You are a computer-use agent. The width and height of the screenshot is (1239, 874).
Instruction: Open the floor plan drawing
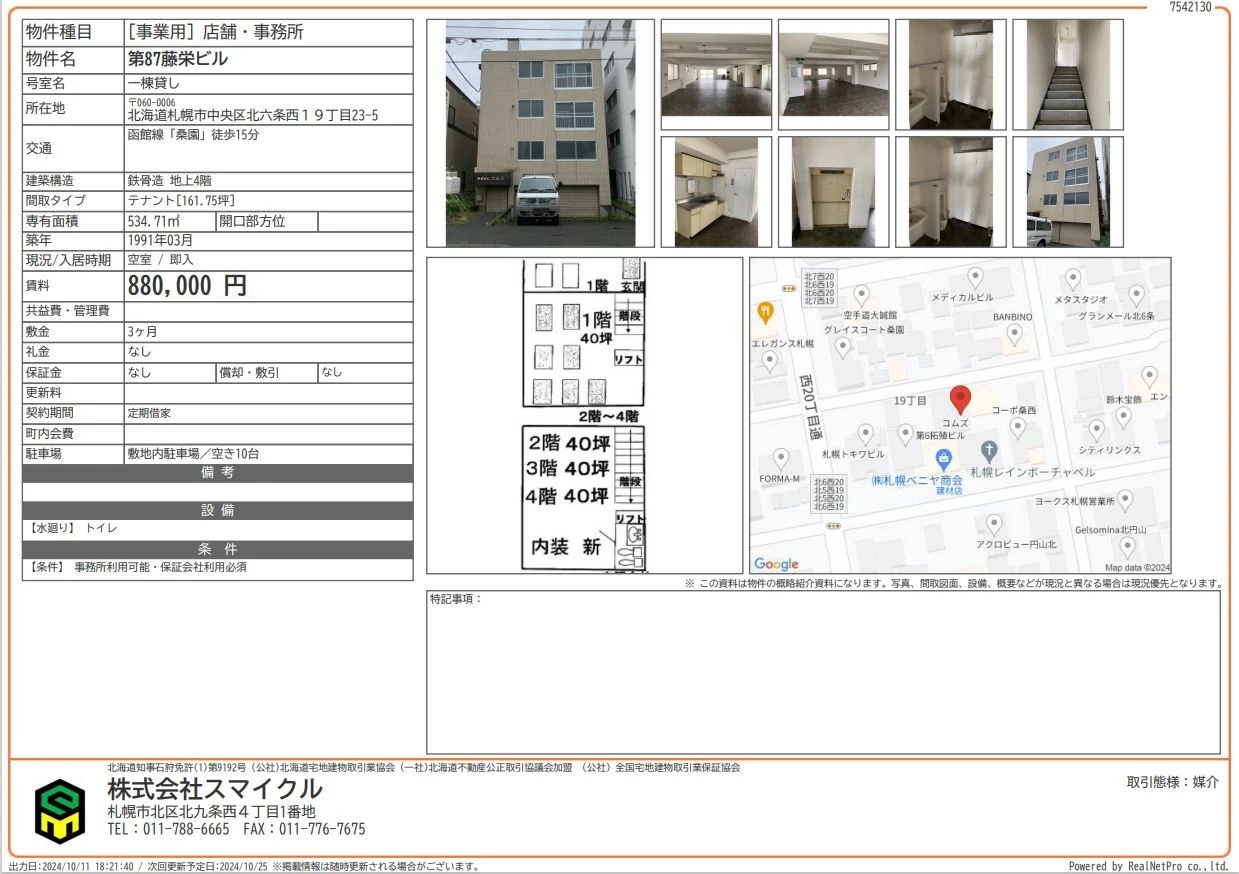click(584, 415)
